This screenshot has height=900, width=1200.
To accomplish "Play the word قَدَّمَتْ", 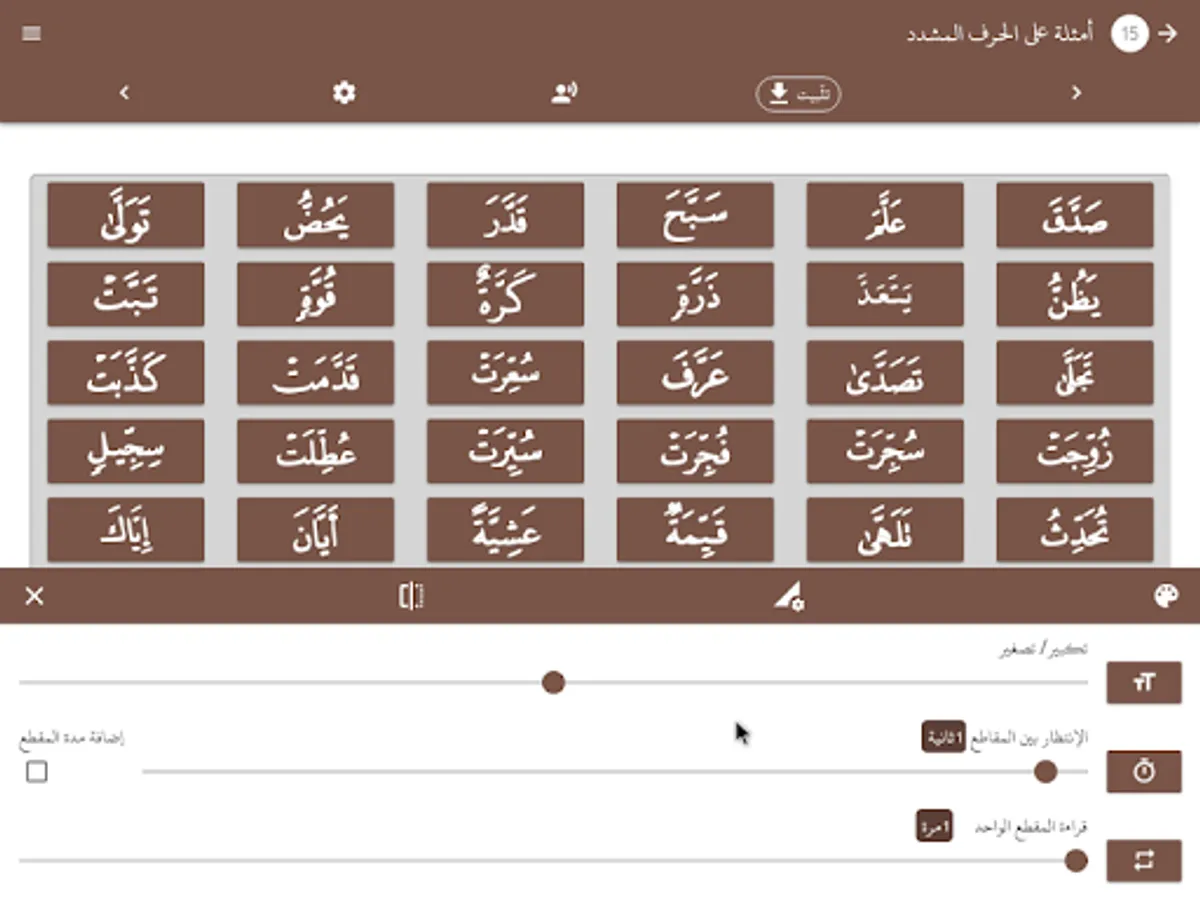I will tap(315, 373).
